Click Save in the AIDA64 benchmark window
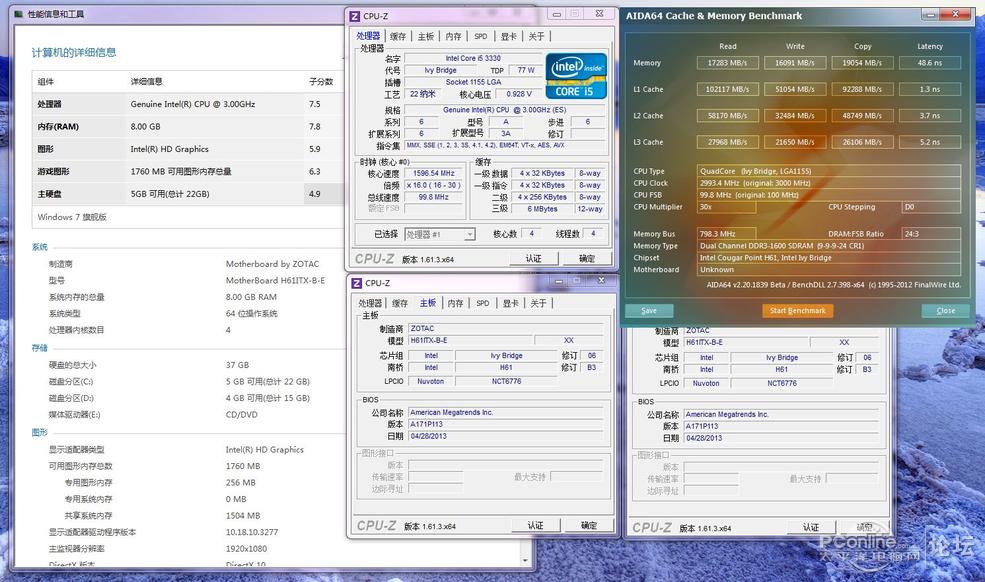This screenshot has width=985, height=582. [x=649, y=310]
